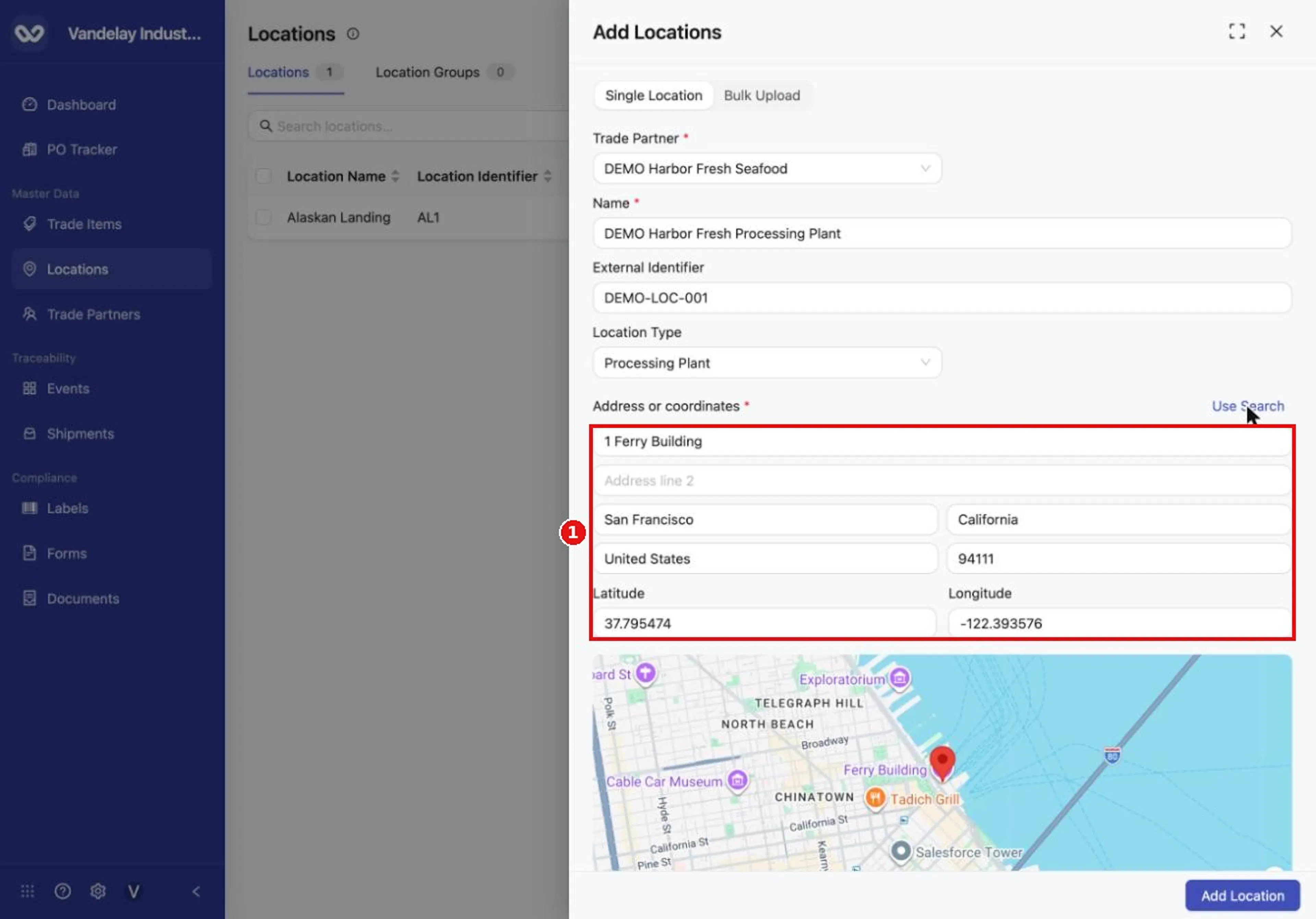1316x919 pixels.
Task: Switch to the Bulk Upload tab
Action: coord(762,96)
